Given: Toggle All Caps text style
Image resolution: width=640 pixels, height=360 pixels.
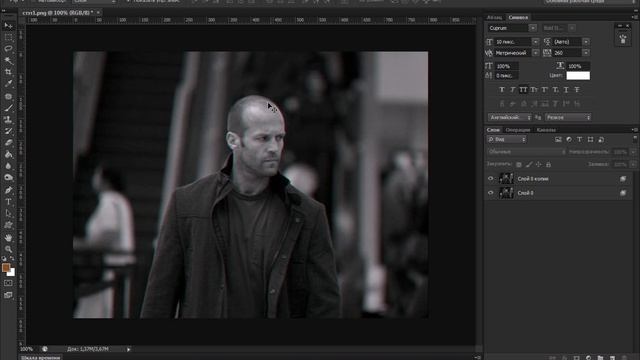Looking at the screenshot, I should (x=523, y=90).
